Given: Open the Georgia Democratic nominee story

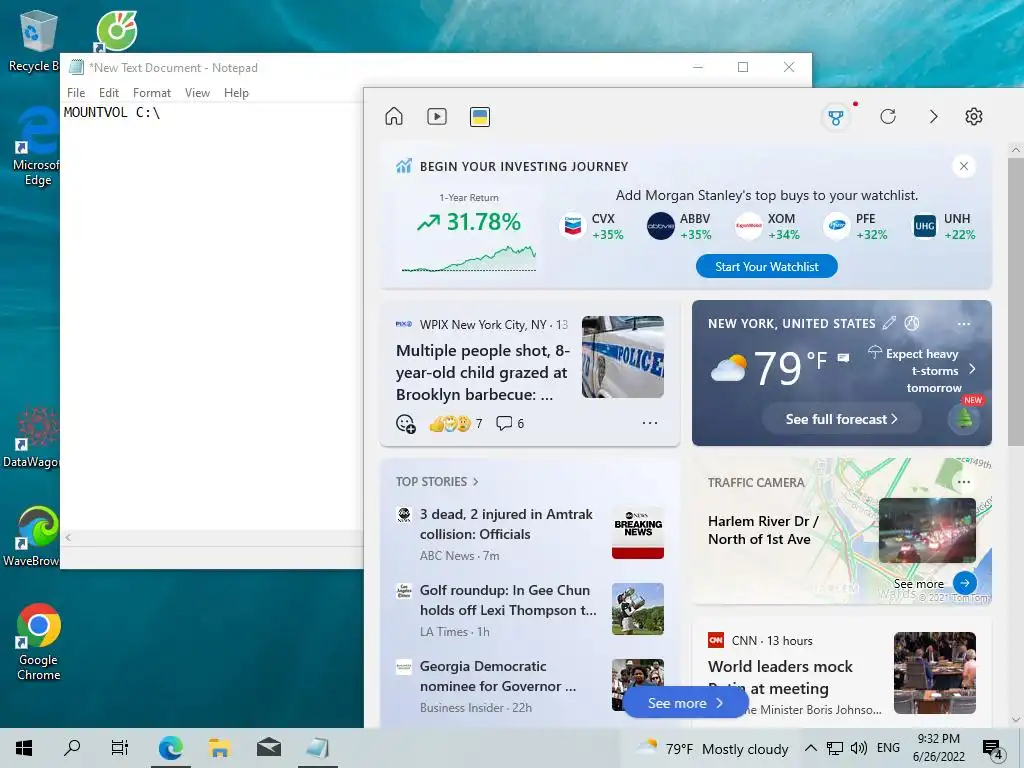Looking at the screenshot, I should click(498, 676).
